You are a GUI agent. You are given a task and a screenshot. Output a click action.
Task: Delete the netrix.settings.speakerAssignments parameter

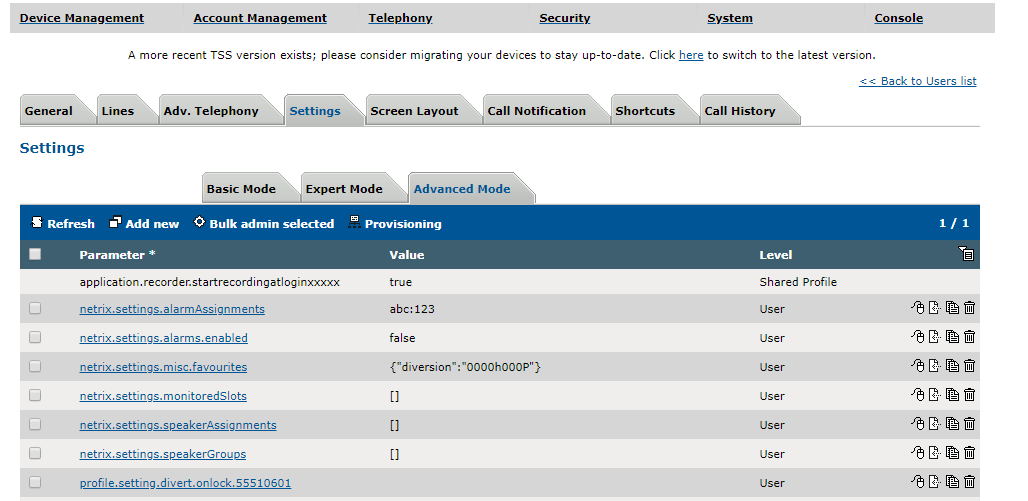pyautogui.click(x=970, y=424)
